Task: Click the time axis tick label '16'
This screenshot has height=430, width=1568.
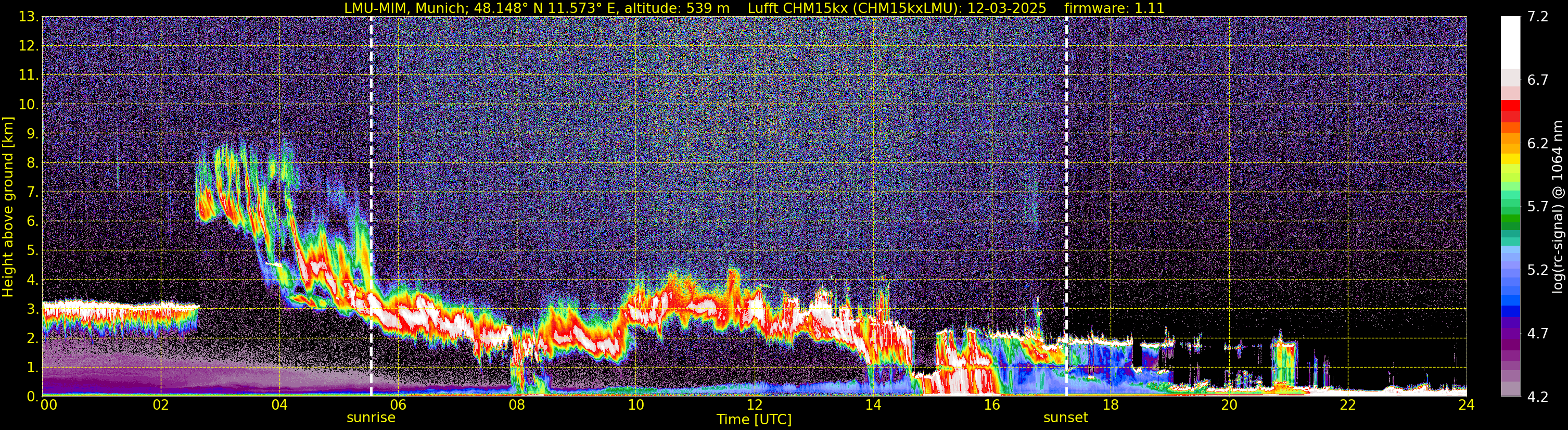Action: [x=991, y=405]
